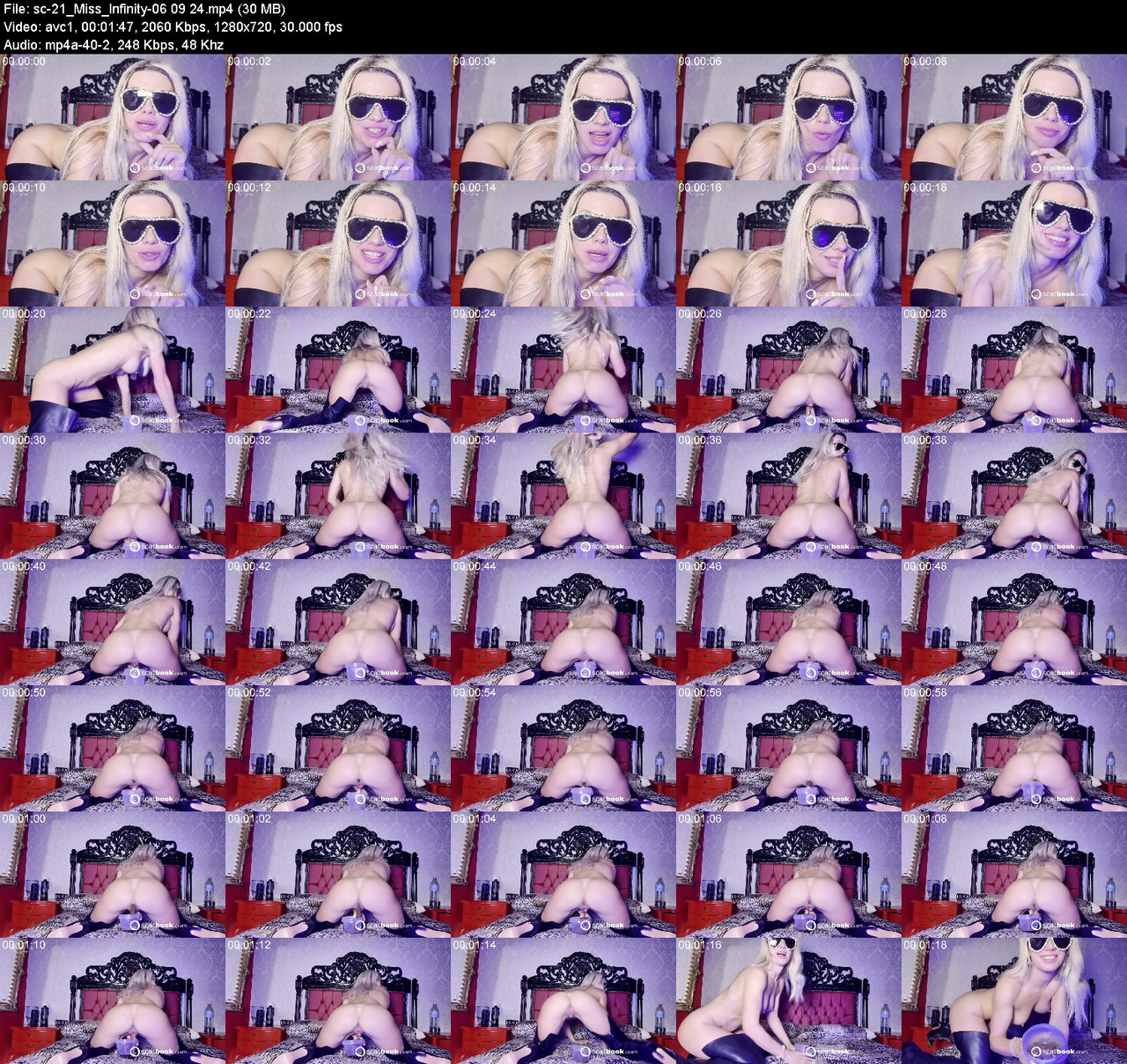The width and height of the screenshot is (1127, 1064).
Task: Click the file name line in the header
Action: coord(144,9)
